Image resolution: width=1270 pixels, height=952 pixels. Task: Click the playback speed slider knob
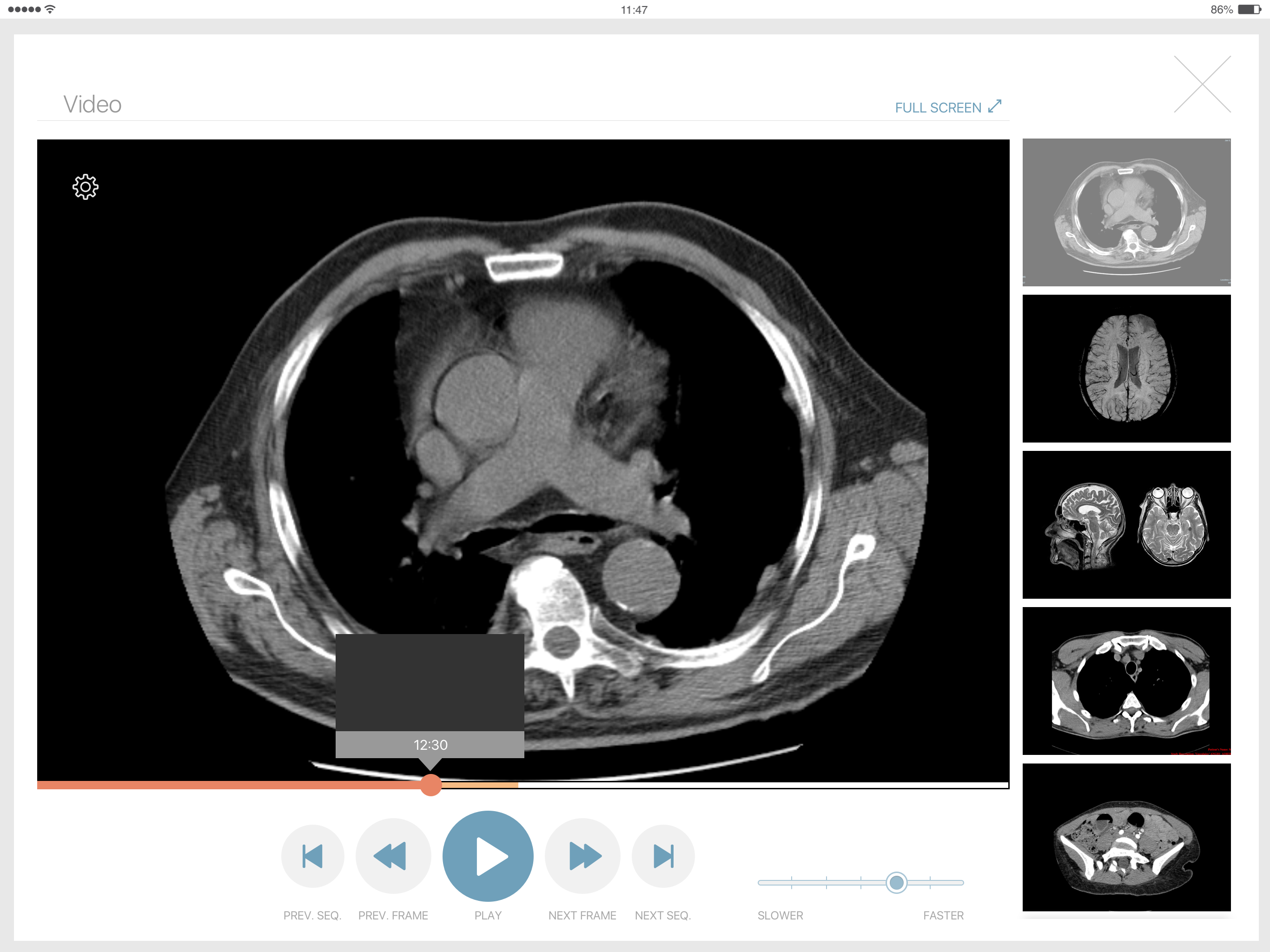coord(896,883)
